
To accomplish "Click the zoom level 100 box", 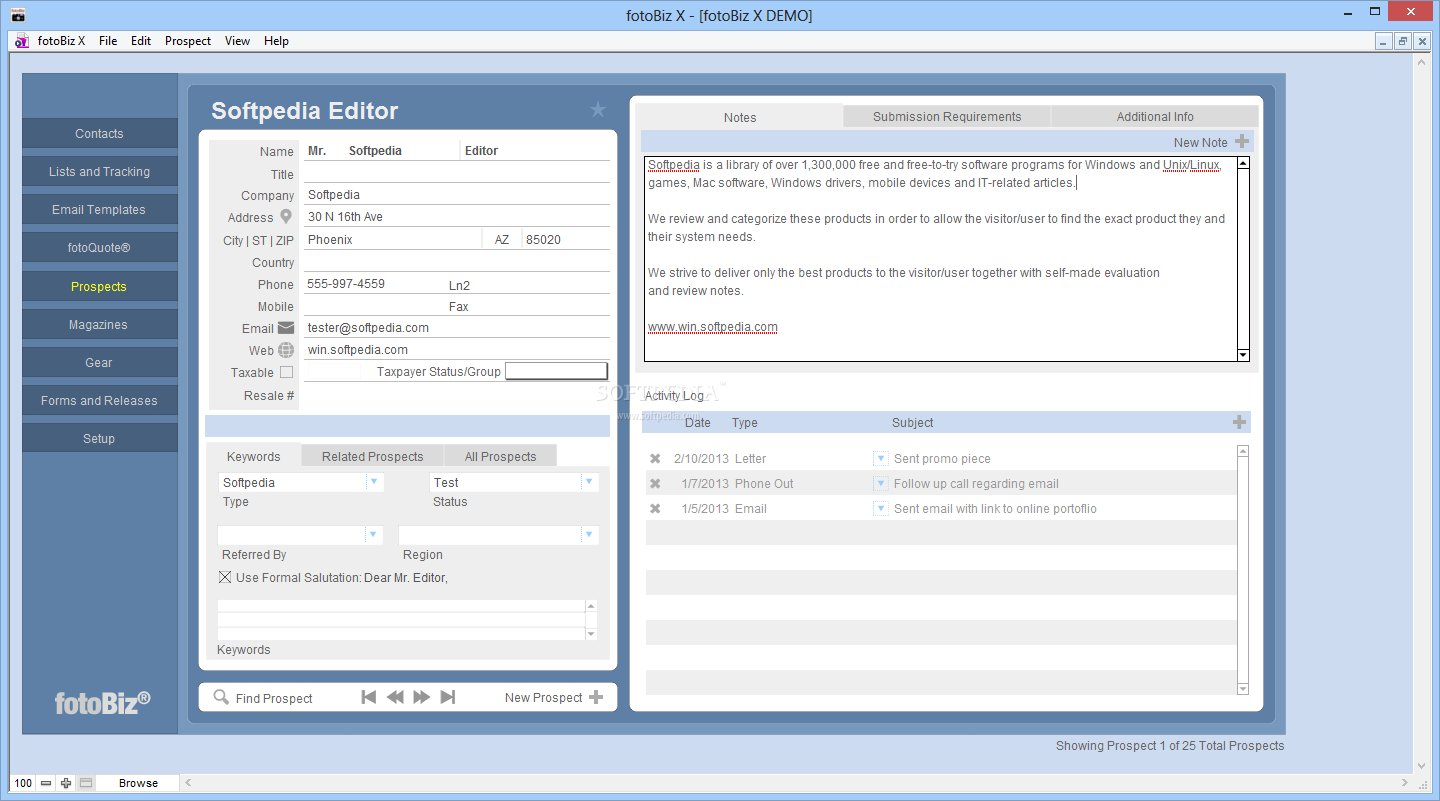I will [x=23, y=783].
